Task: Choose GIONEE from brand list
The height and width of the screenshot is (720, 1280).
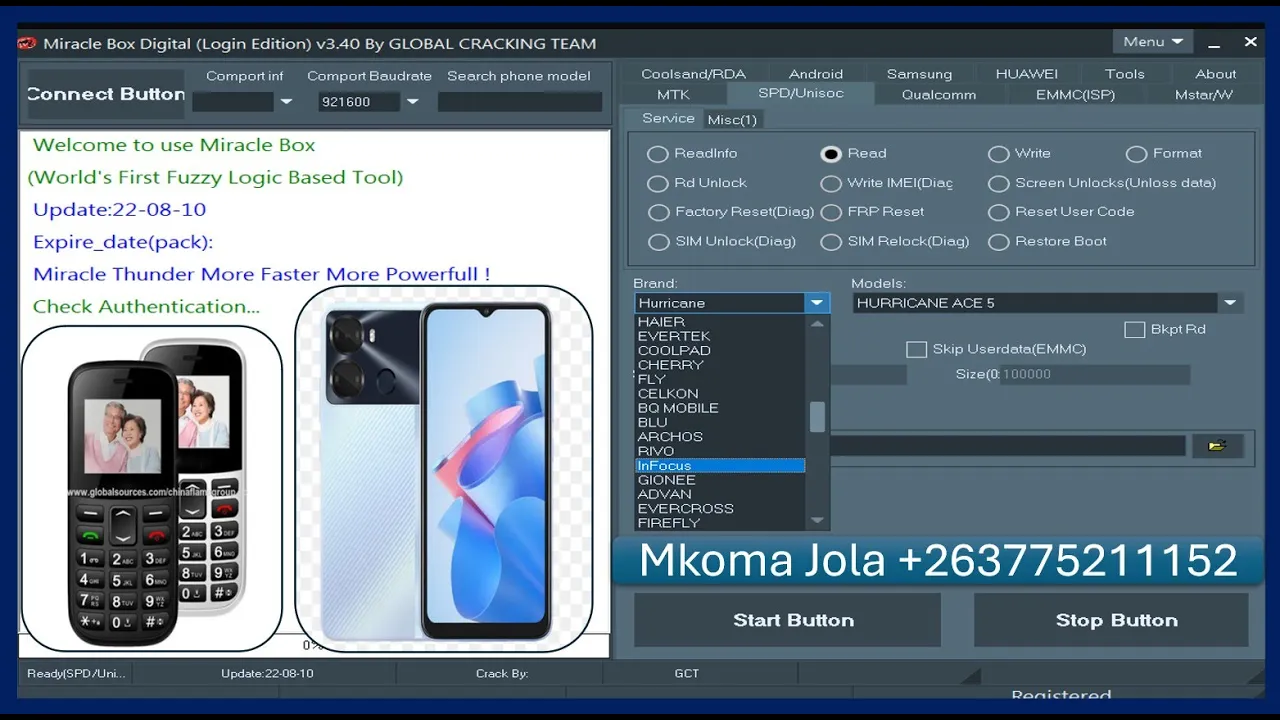Action: [720, 480]
